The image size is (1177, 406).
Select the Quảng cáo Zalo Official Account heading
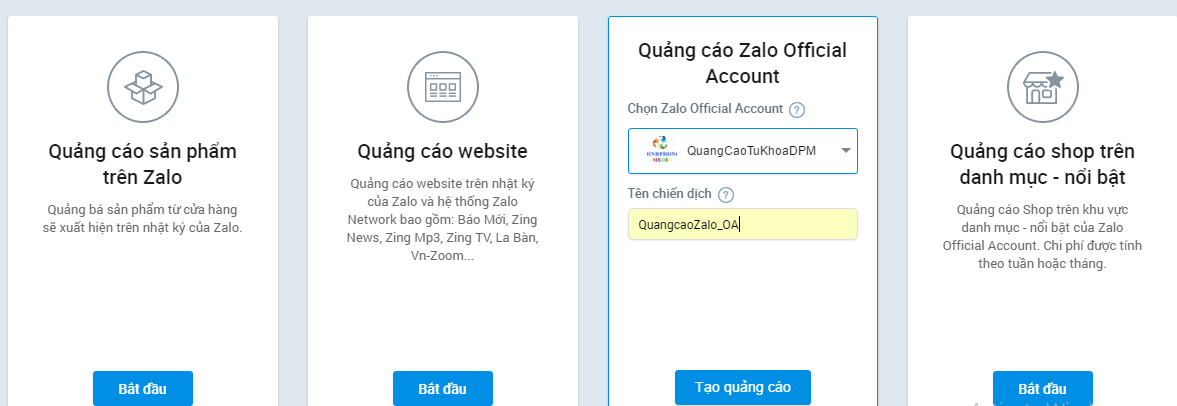[x=742, y=63]
